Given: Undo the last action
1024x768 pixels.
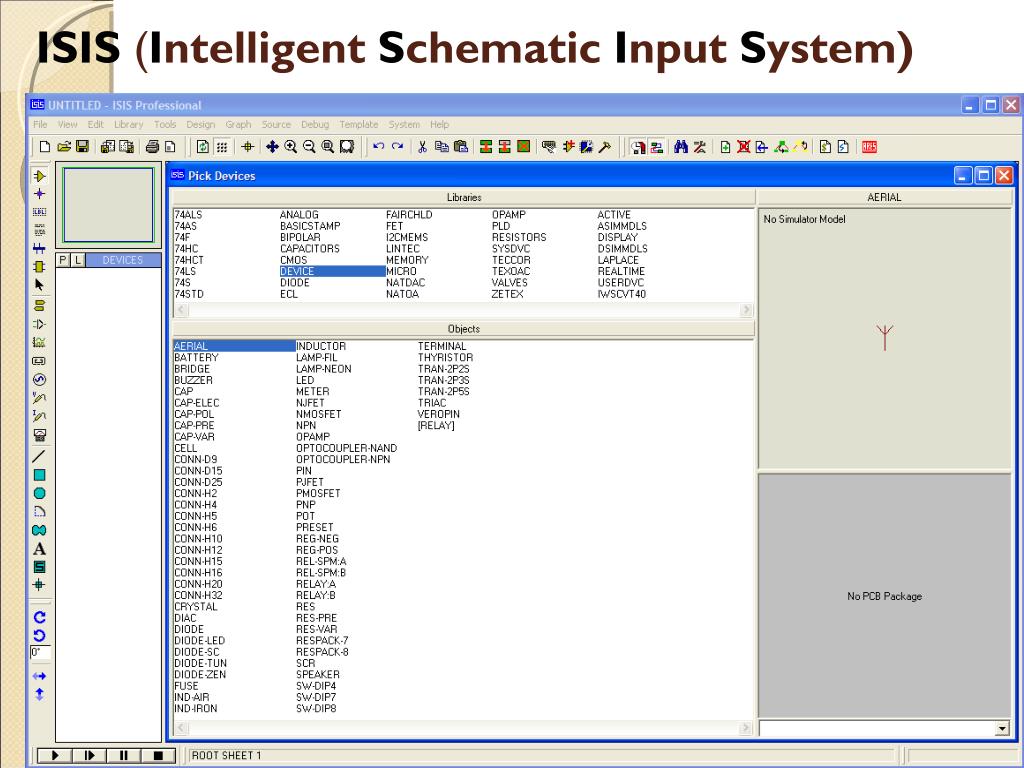Looking at the screenshot, I should (378, 147).
